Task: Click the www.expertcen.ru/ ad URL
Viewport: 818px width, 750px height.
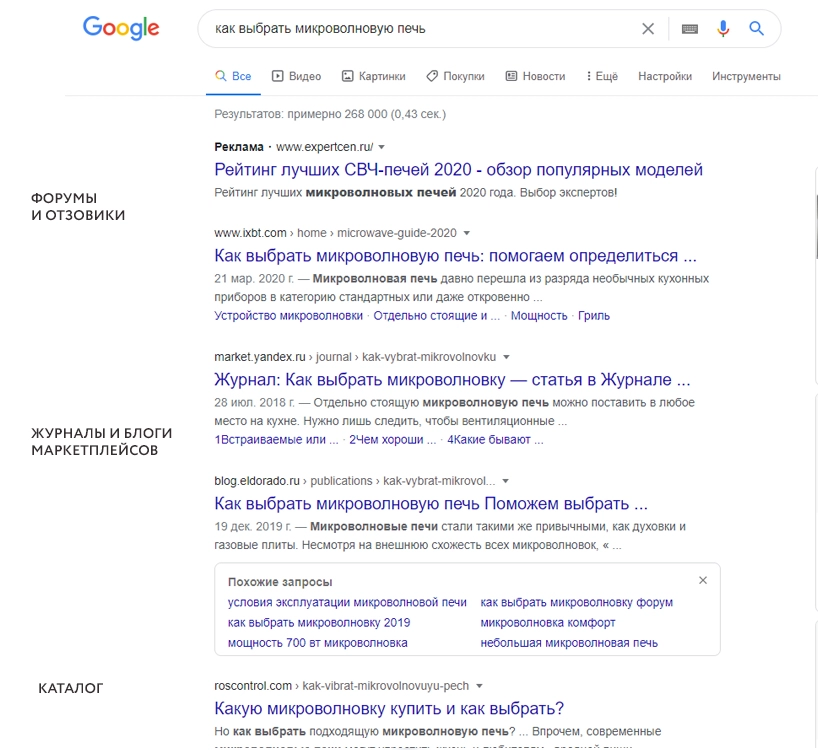Action: 324,147
